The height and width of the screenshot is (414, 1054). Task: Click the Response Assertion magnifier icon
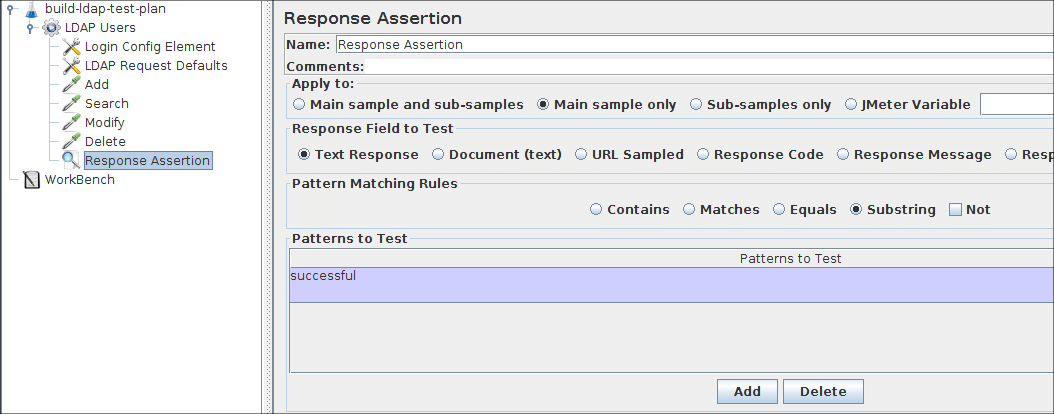(x=71, y=160)
